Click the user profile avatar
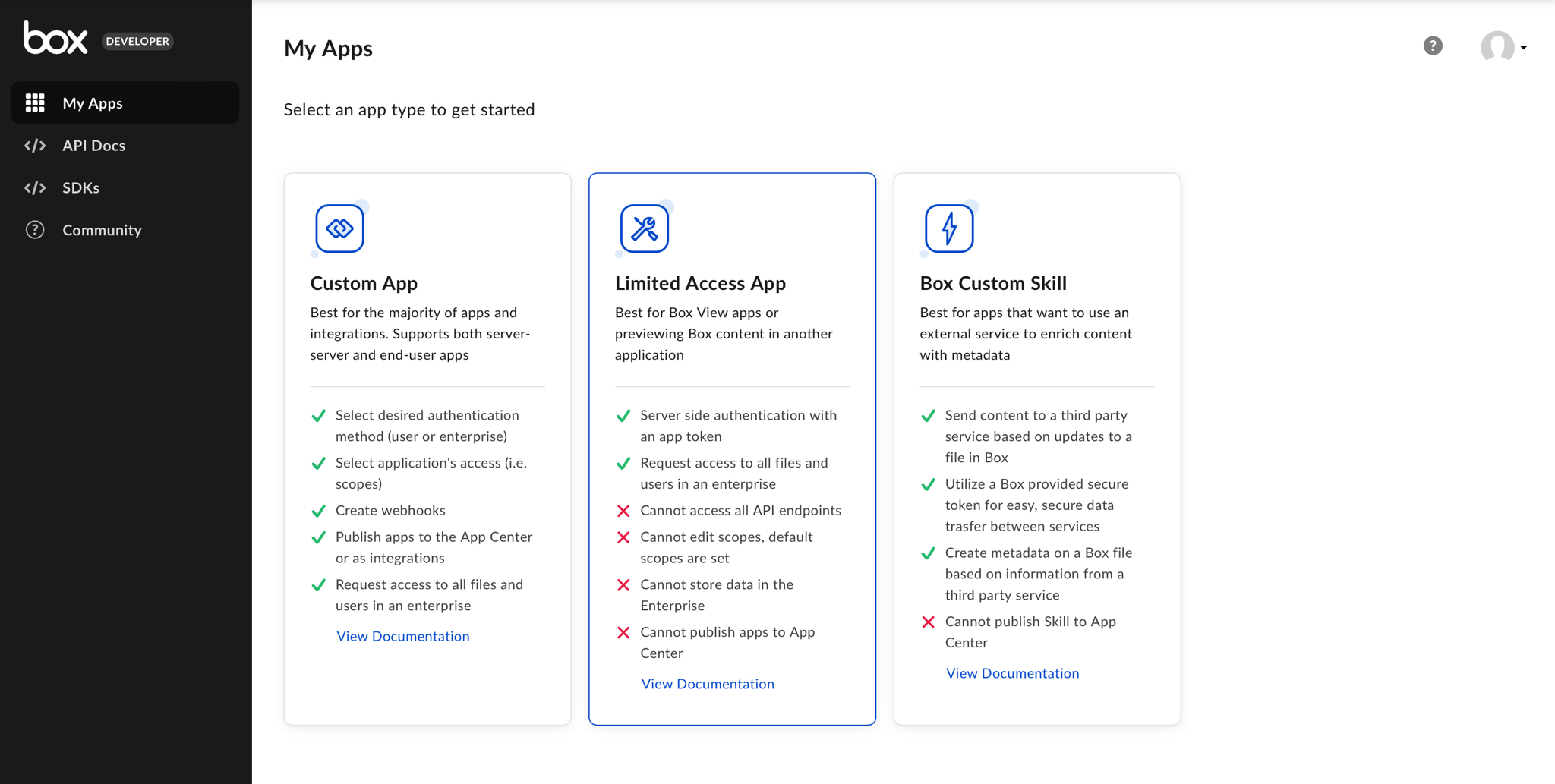Viewport: 1555px width, 784px height. click(1497, 46)
